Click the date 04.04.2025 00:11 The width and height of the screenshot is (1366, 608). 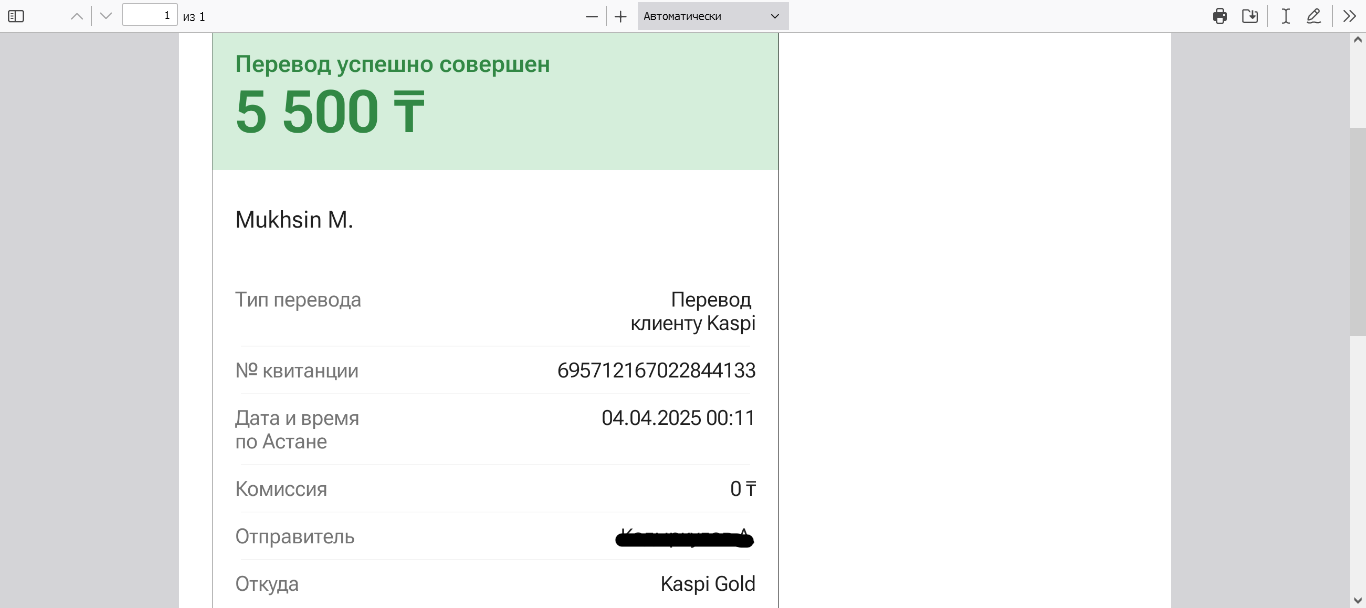(x=678, y=418)
